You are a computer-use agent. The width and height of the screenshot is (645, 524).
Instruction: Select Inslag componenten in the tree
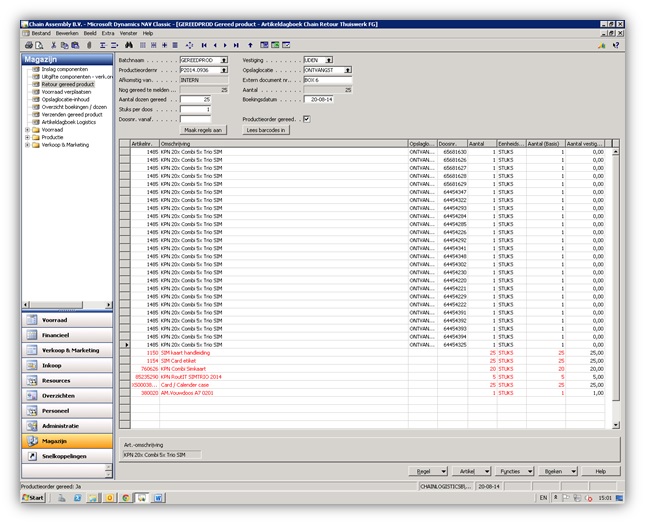coord(65,69)
